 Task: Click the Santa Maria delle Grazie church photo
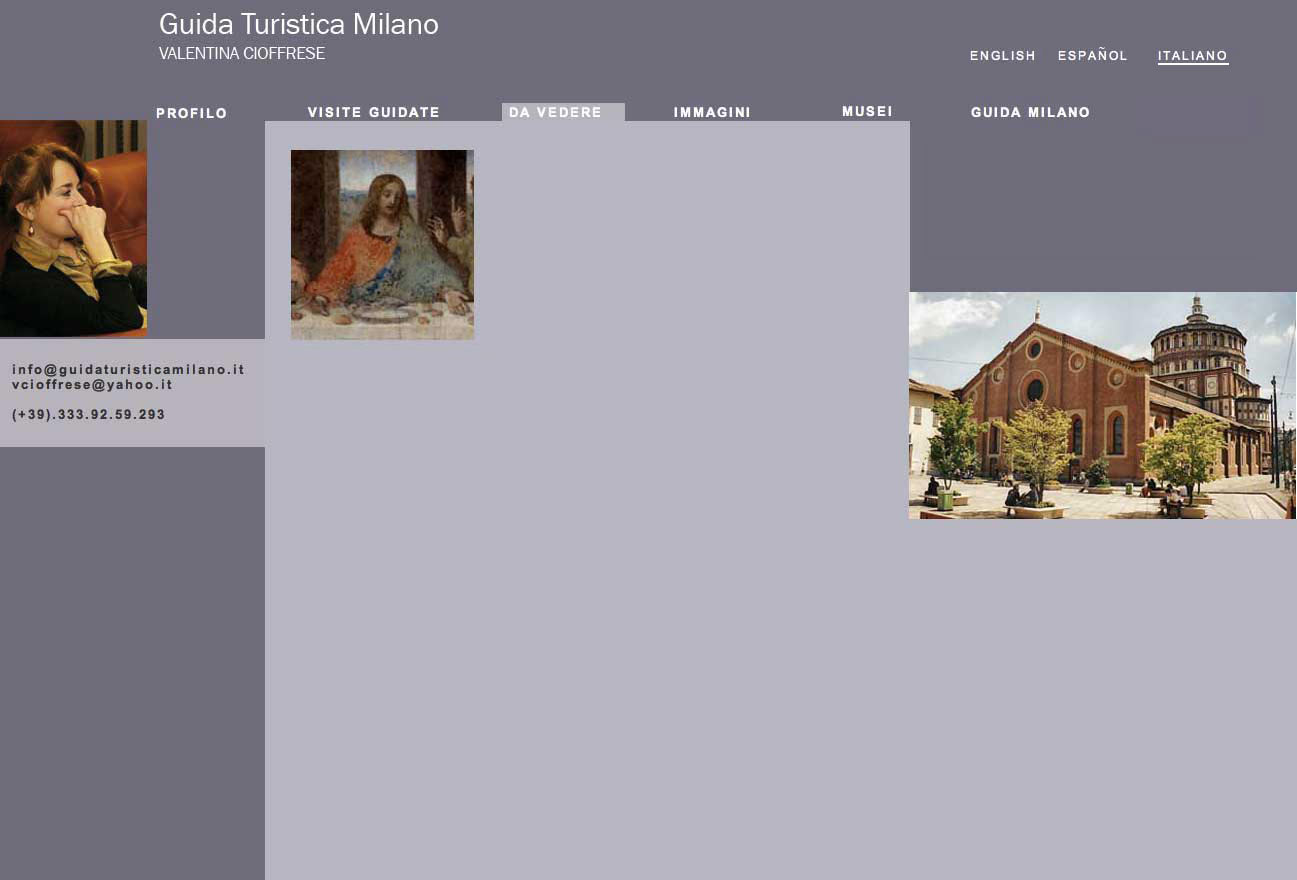pyautogui.click(x=1103, y=405)
